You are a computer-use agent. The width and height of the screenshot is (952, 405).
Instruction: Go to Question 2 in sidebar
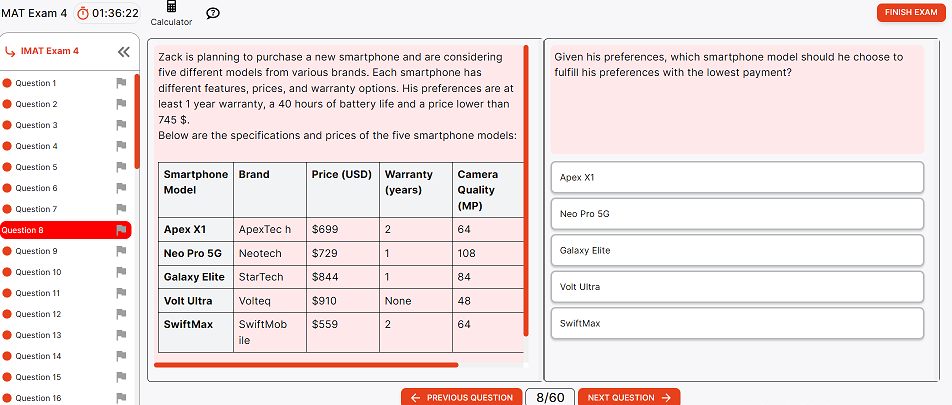pyautogui.click(x=36, y=104)
